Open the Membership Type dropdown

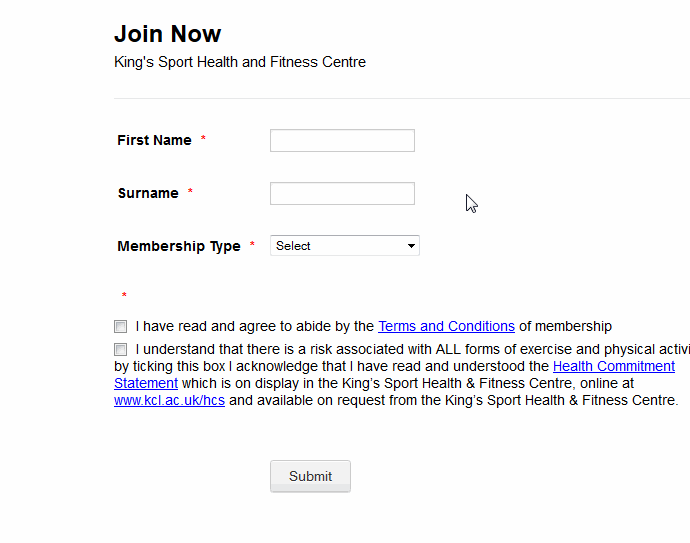[344, 246]
